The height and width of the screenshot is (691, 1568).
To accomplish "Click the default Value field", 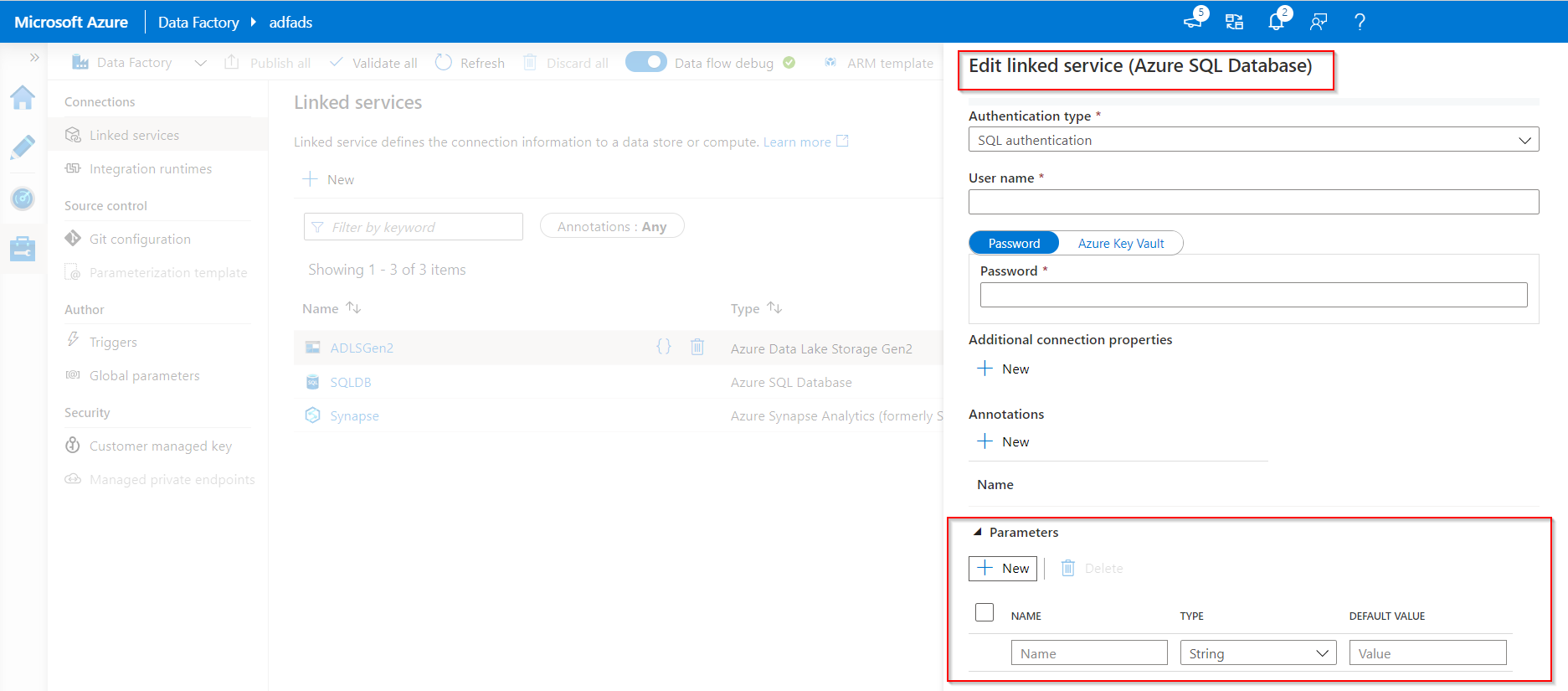I will (1428, 652).
